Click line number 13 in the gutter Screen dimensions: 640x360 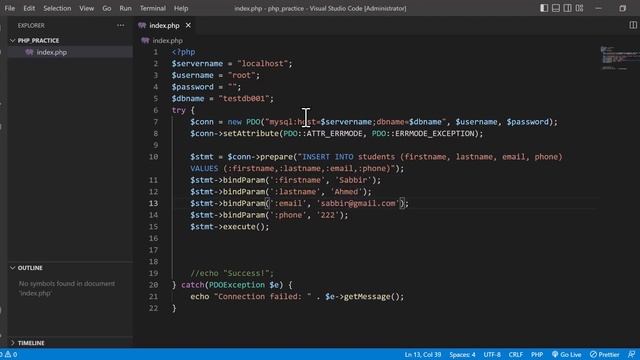click(153, 203)
